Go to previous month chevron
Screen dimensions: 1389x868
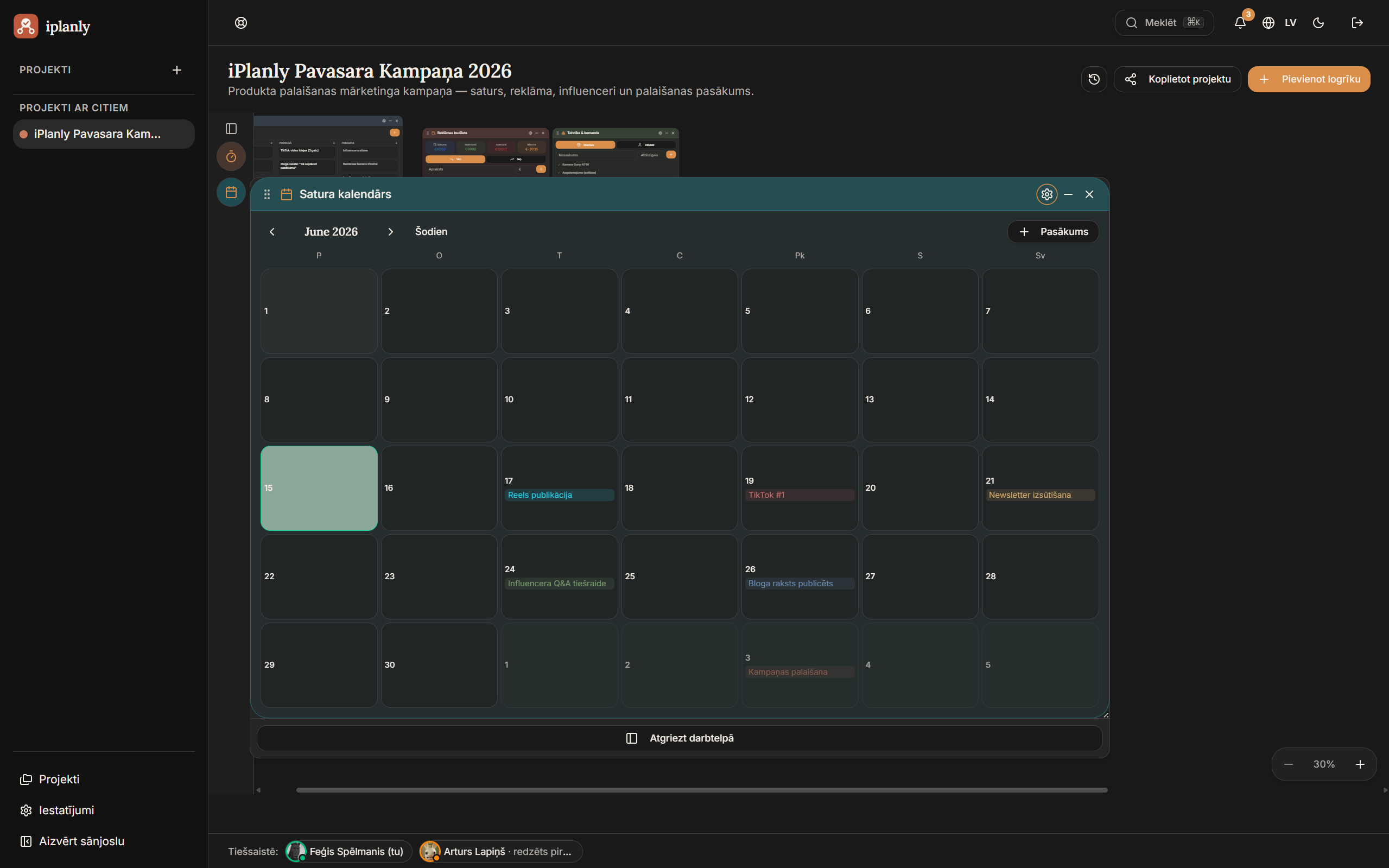[272, 231]
